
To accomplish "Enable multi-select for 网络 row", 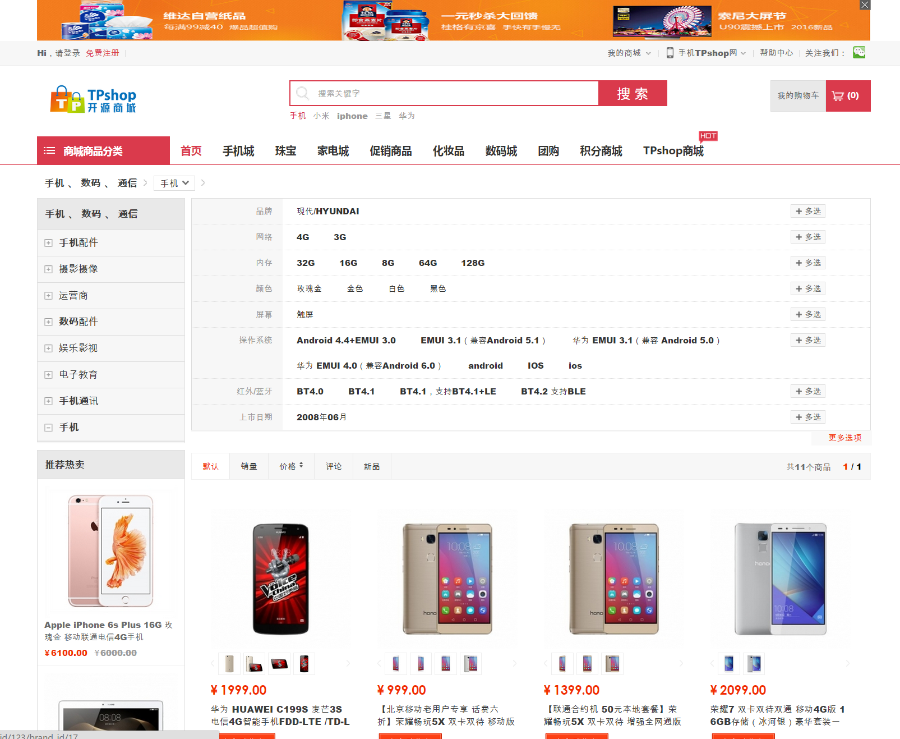I will [808, 237].
